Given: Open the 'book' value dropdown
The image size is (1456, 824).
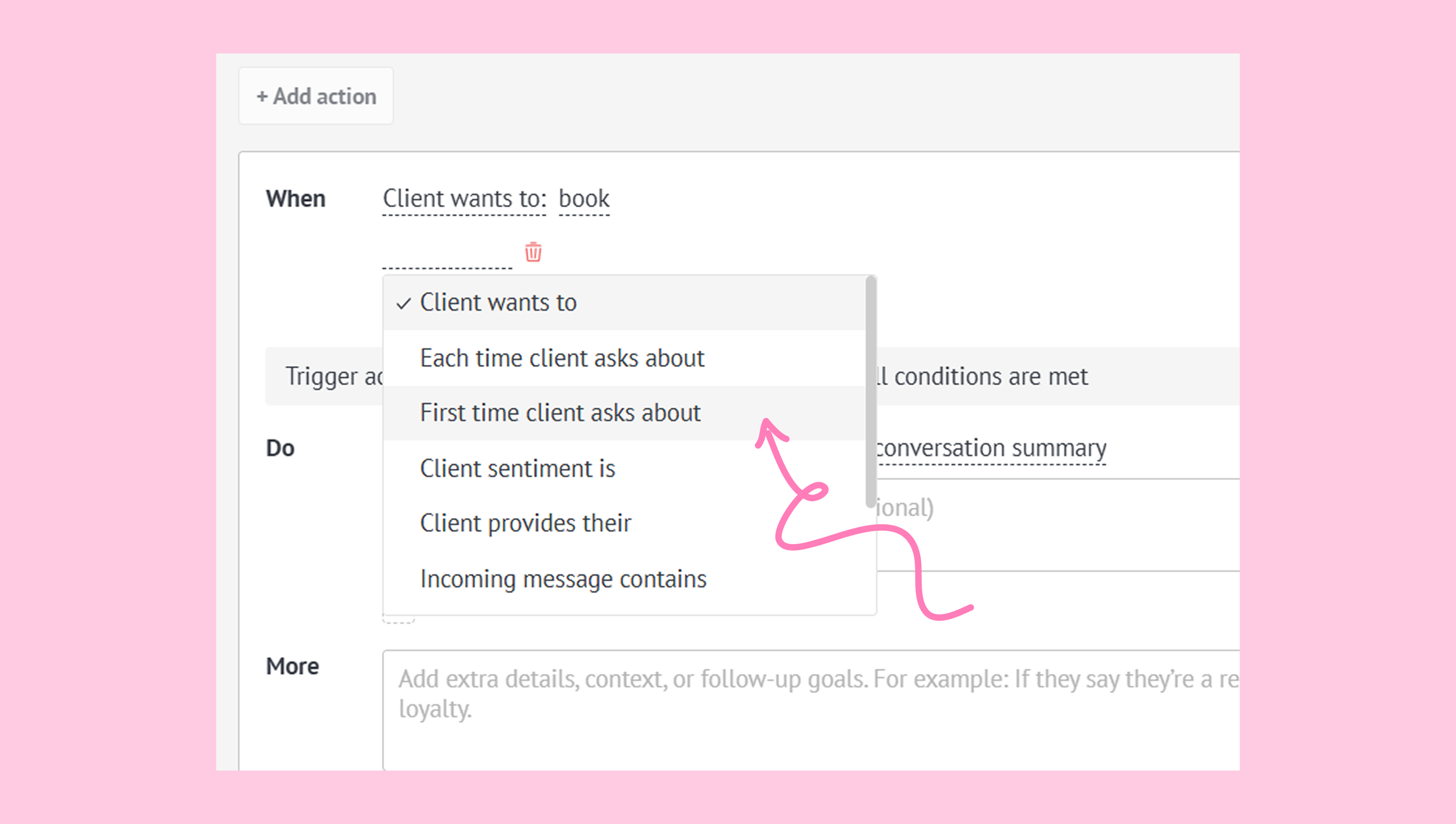Looking at the screenshot, I should 583,199.
